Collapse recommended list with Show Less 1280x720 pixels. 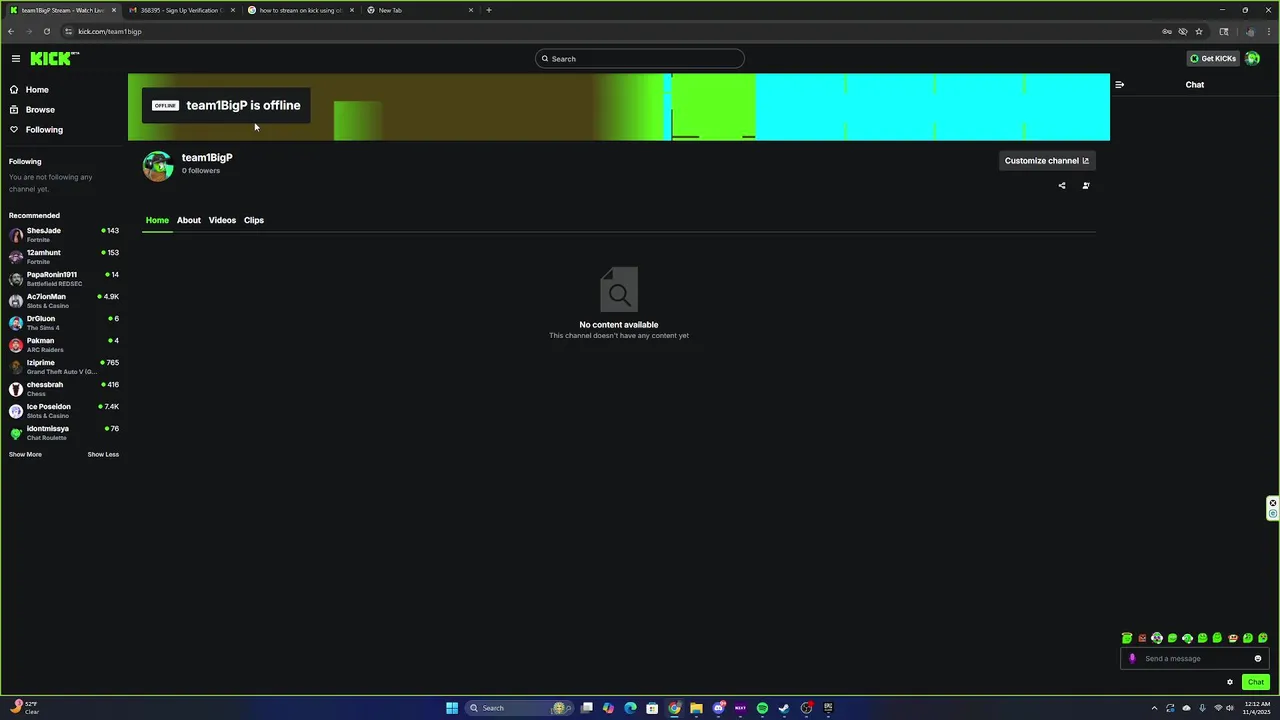103,454
